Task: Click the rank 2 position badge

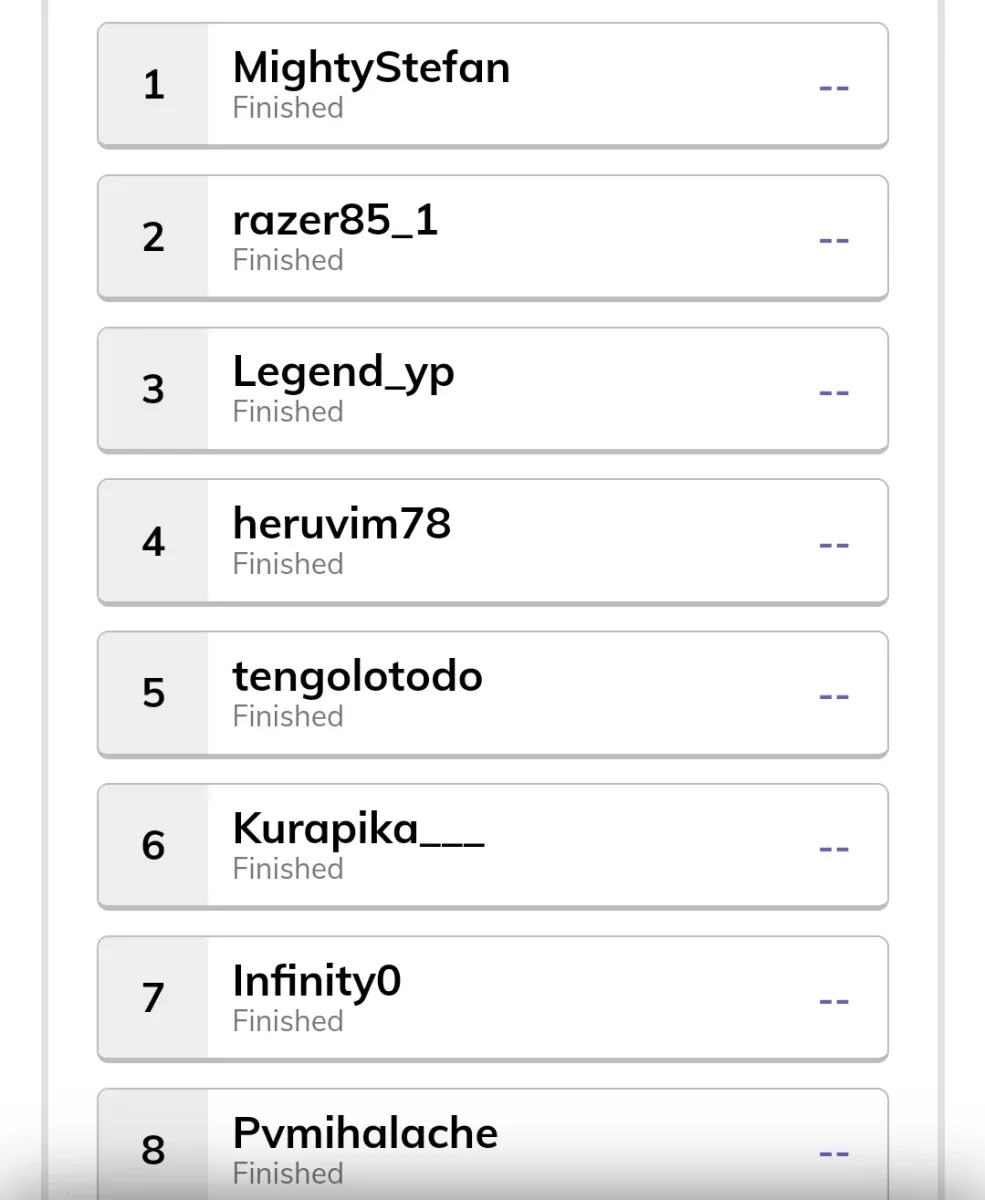Action: tap(153, 237)
